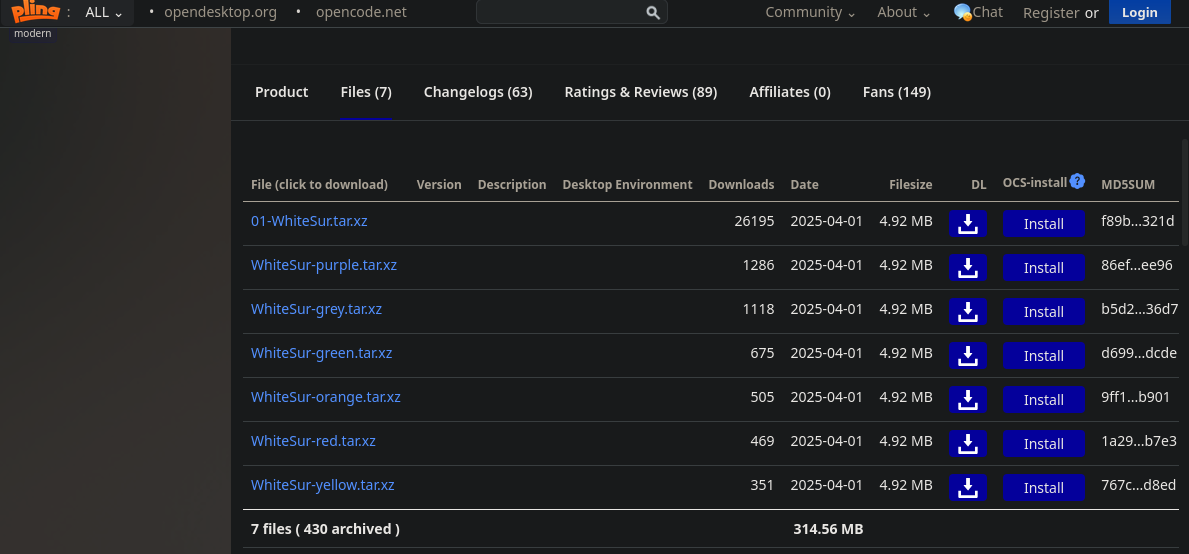Click the Pling logo
The width and height of the screenshot is (1189, 554).
click(35, 12)
